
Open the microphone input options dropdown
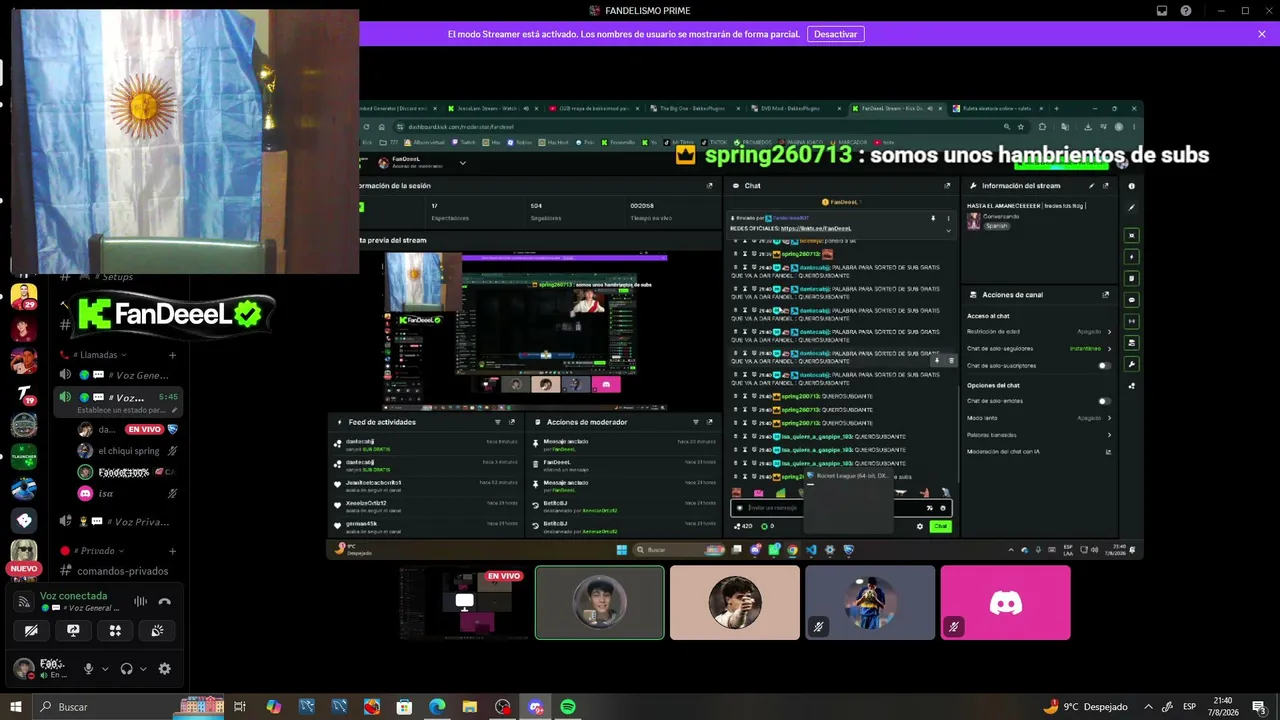pyautogui.click(x=105, y=669)
